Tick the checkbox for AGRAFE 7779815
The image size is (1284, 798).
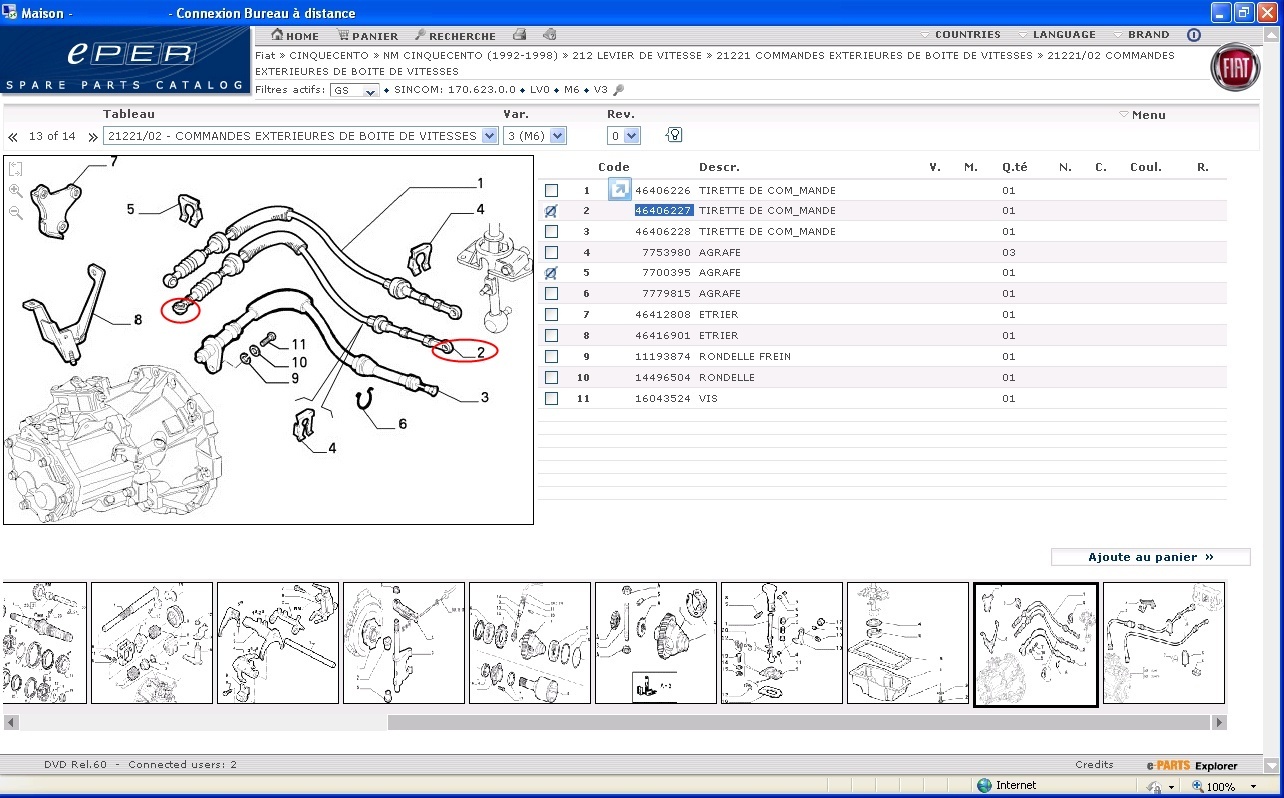pyautogui.click(x=551, y=294)
